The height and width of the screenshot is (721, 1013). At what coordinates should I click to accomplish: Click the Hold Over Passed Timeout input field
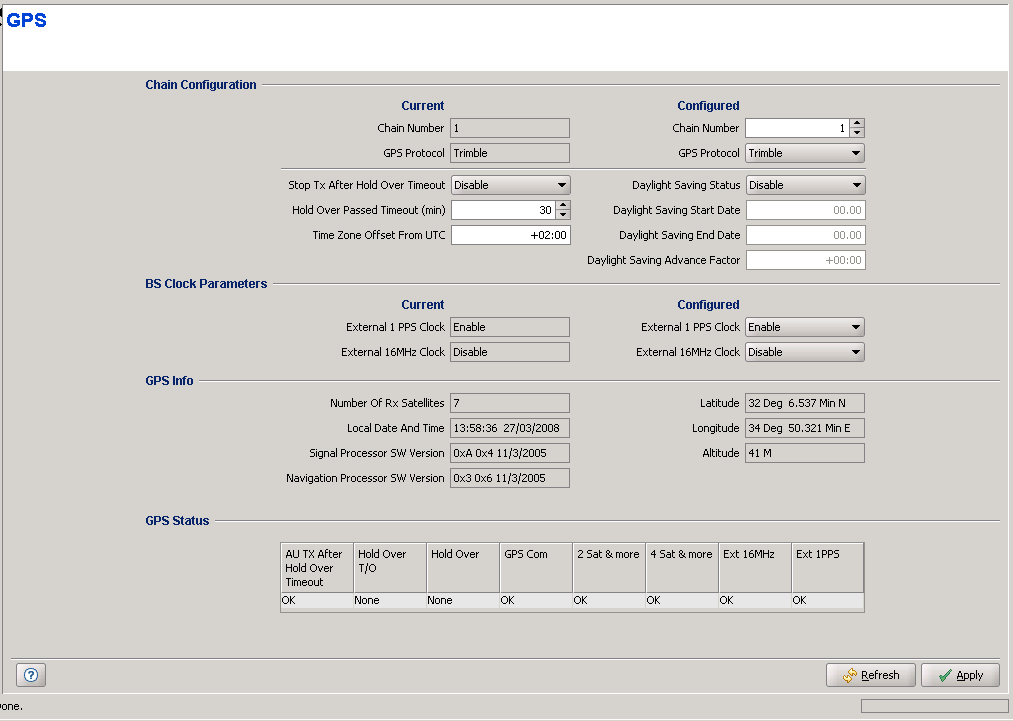point(502,210)
